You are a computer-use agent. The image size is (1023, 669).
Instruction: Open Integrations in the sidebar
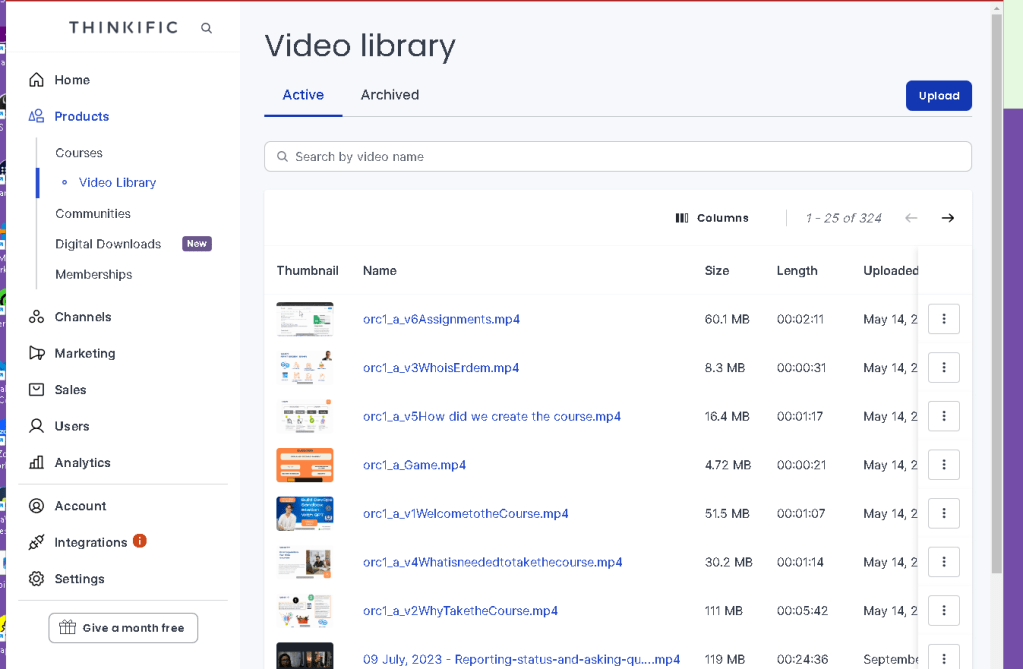point(91,542)
